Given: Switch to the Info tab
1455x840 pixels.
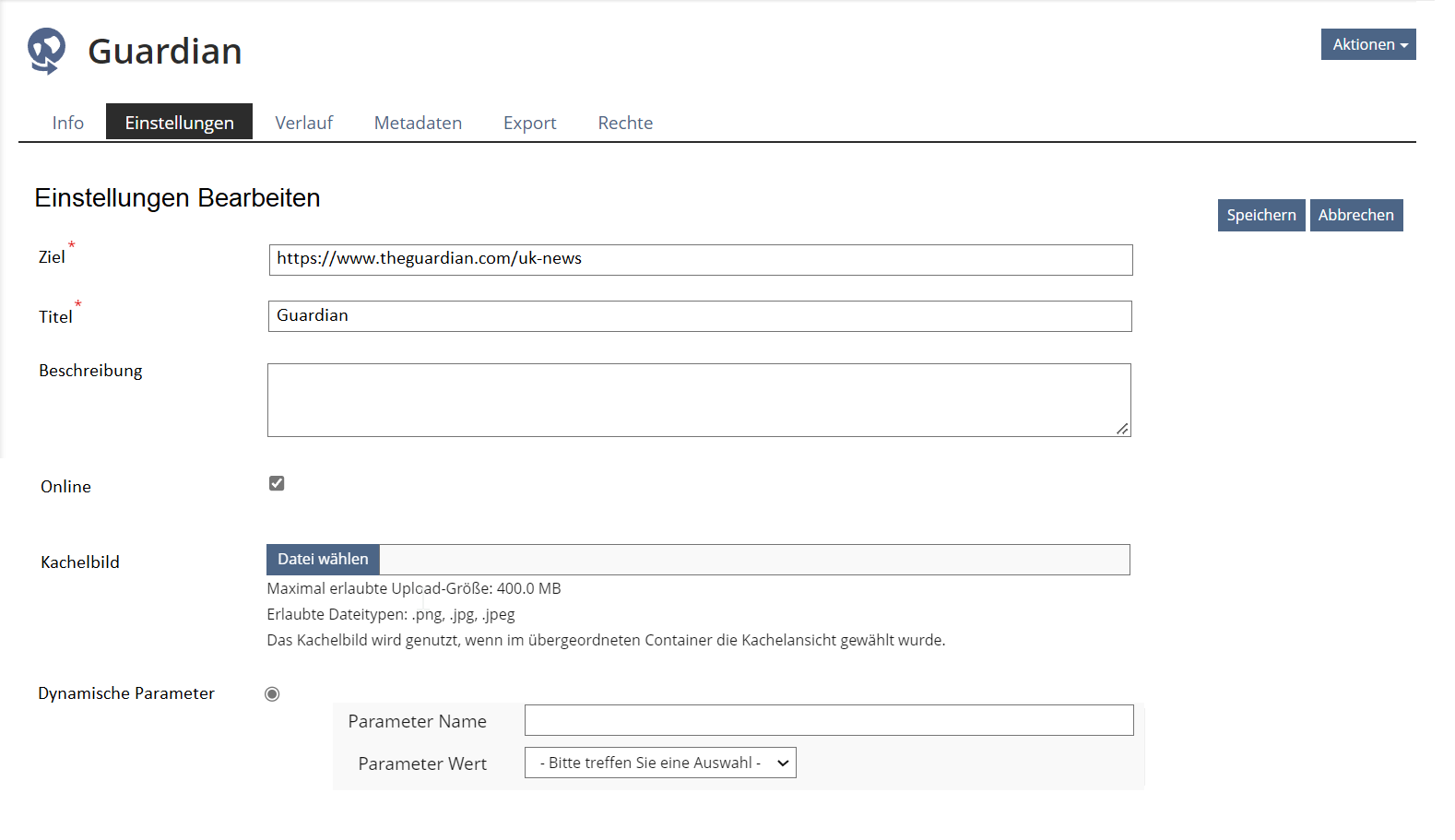Looking at the screenshot, I should click(67, 123).
